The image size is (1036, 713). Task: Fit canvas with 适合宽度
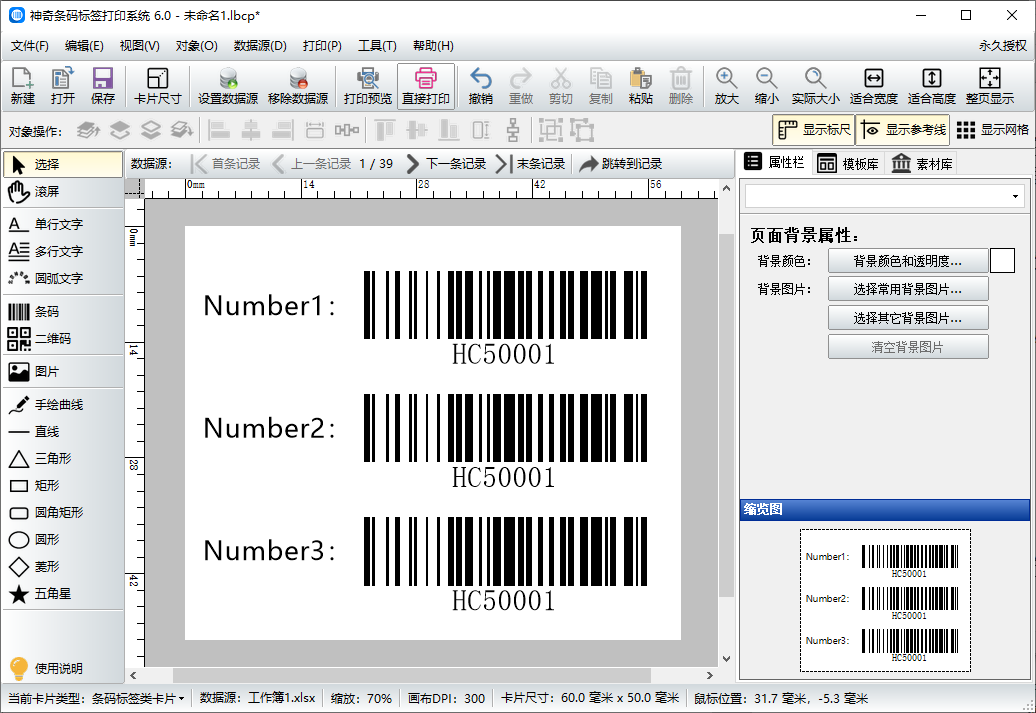click(x=873, y=85)
